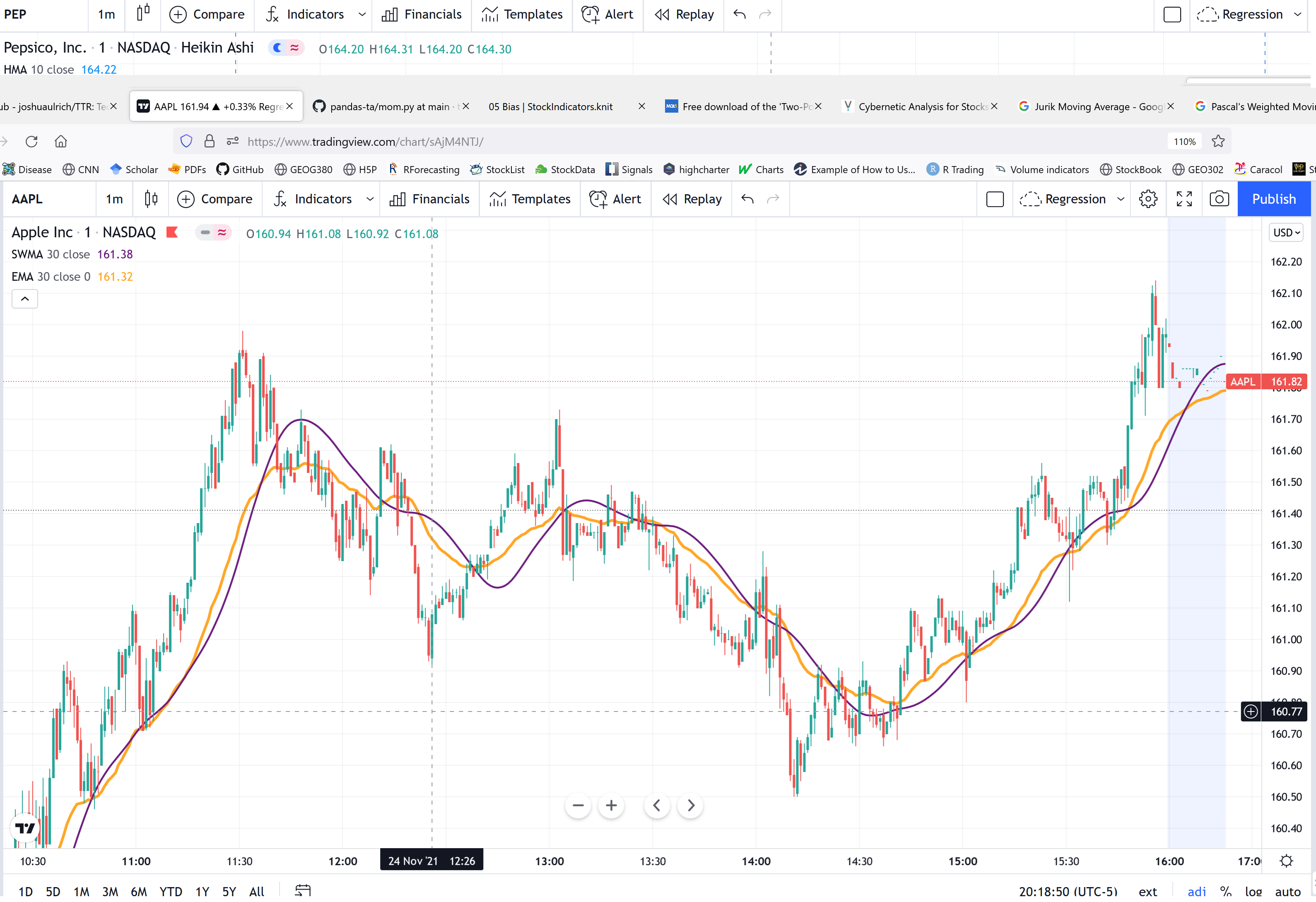This screenshot has height=902, width=1316.
Task: Select layout square icon in PEP window
Action: (1171, 15)
